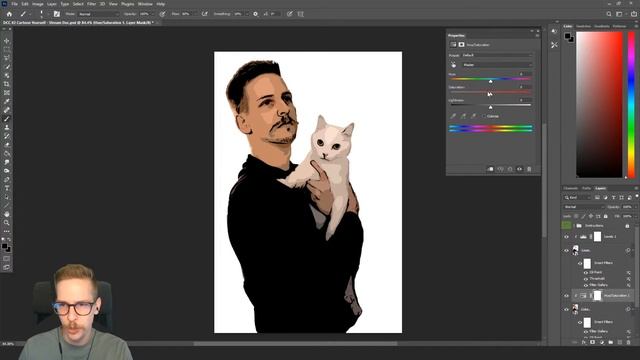Toggle visibility of the Instructions group

tap(566, 226)
